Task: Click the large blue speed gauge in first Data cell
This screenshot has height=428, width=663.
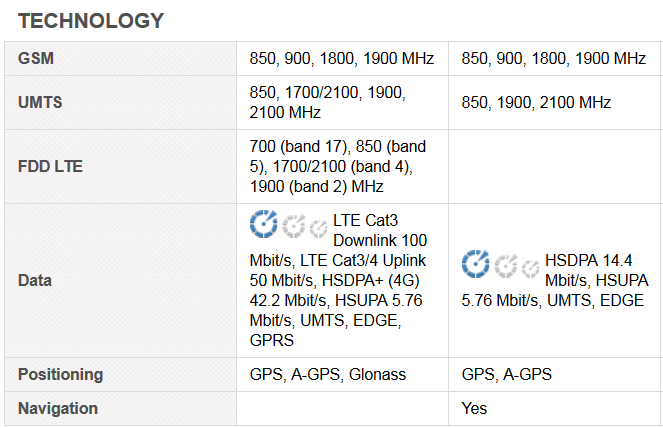Action: [263, 224]
